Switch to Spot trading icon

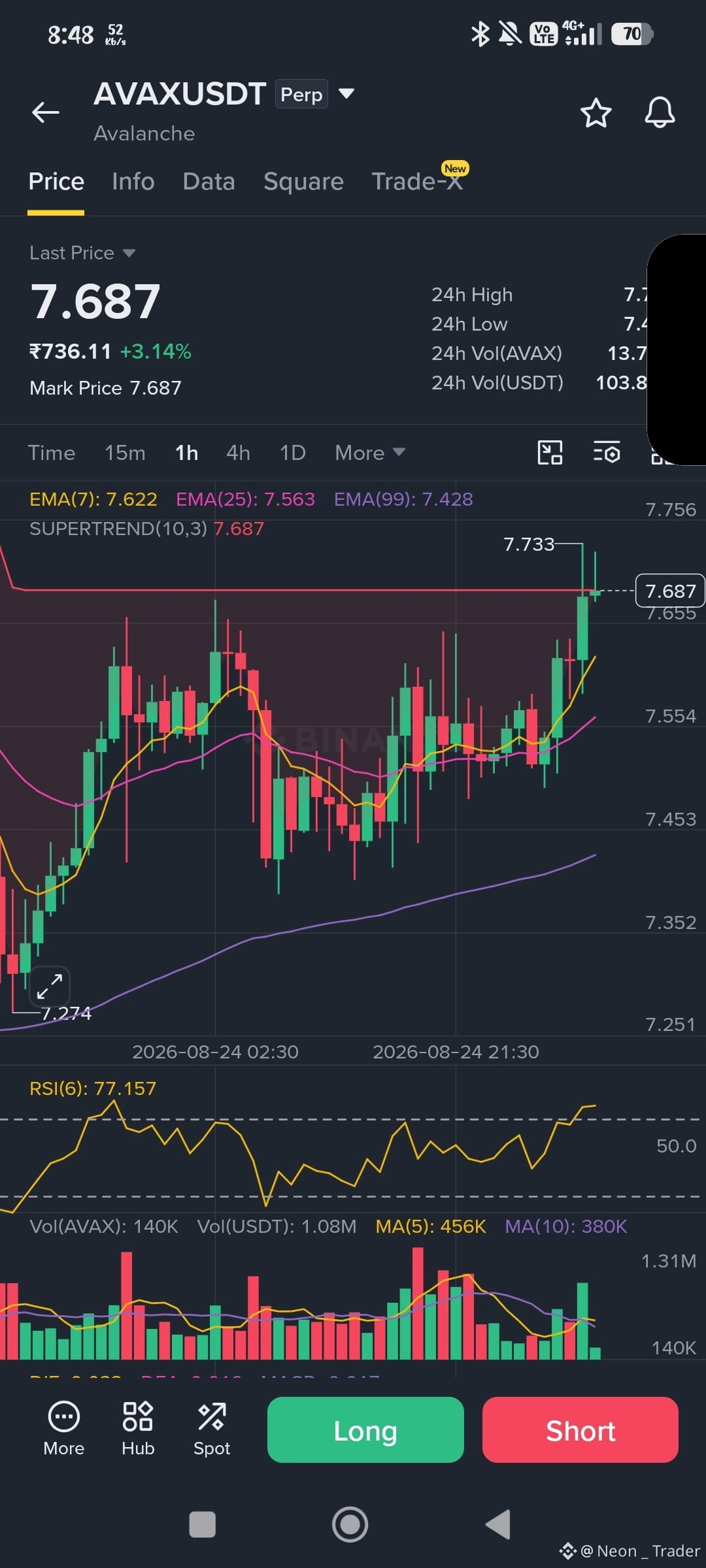click(212, 1429)
